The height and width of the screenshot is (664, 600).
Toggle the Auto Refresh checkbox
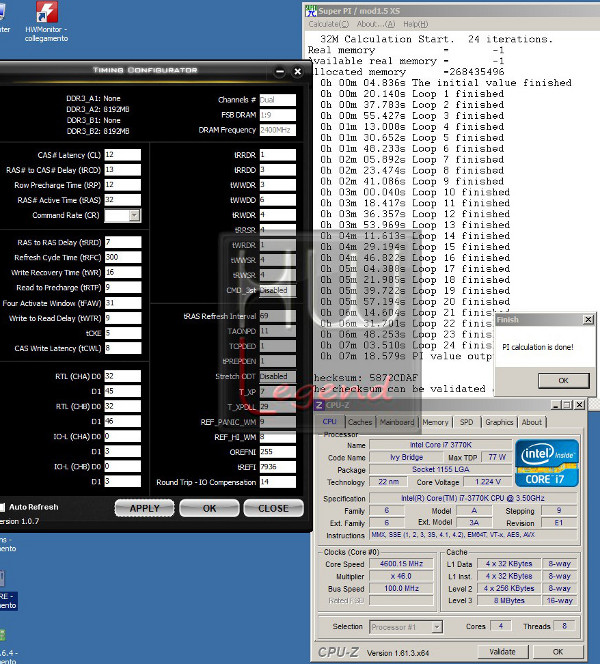2,507
